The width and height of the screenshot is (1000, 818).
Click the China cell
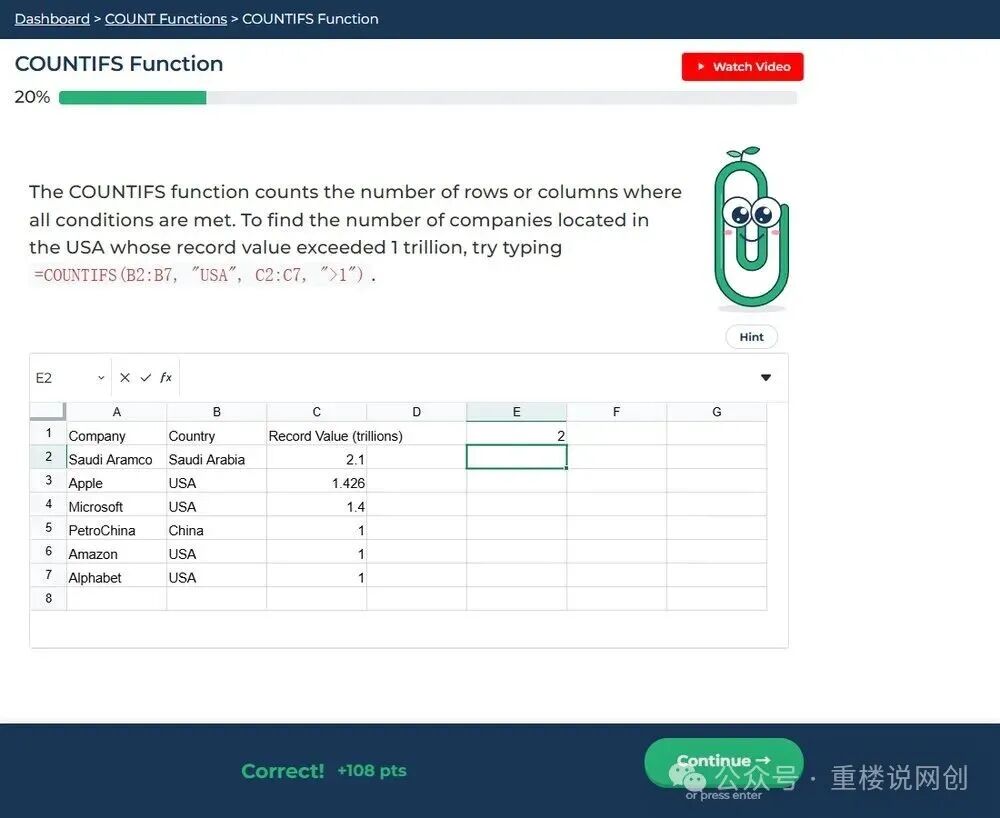point(217,528)
